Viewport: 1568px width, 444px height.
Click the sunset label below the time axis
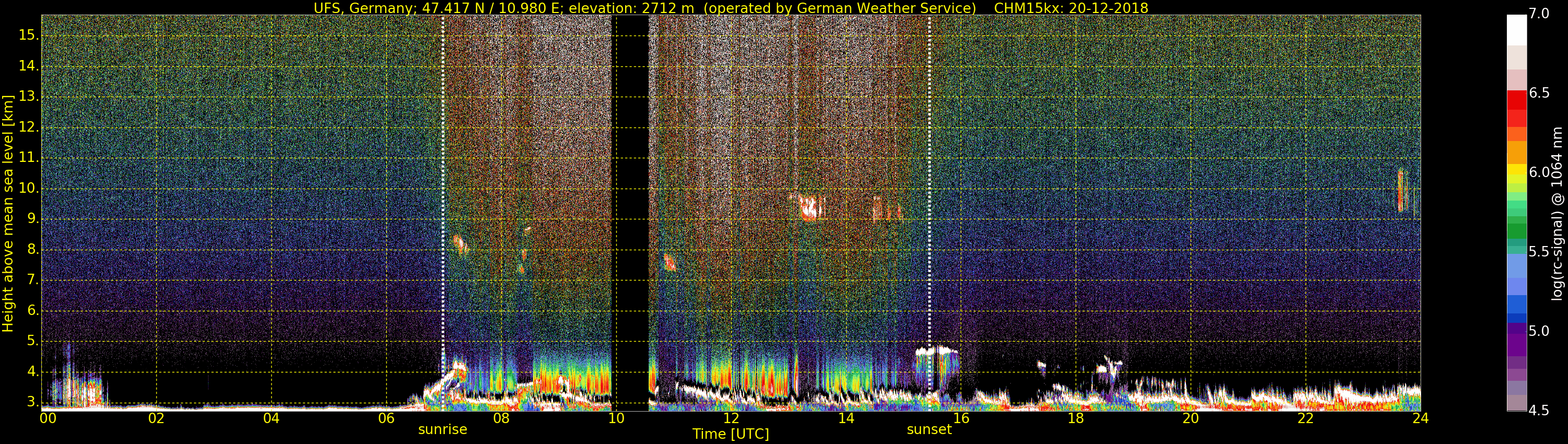point(928,429)
